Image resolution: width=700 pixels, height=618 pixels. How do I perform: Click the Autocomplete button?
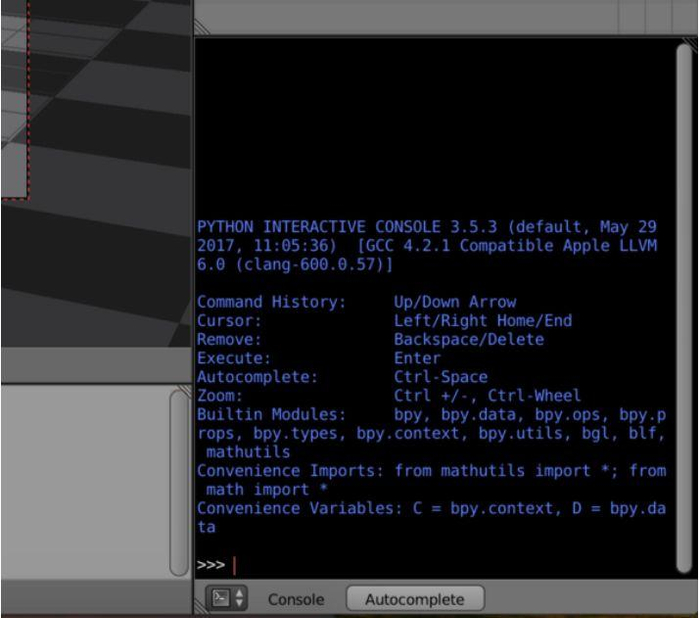point(415,598)
